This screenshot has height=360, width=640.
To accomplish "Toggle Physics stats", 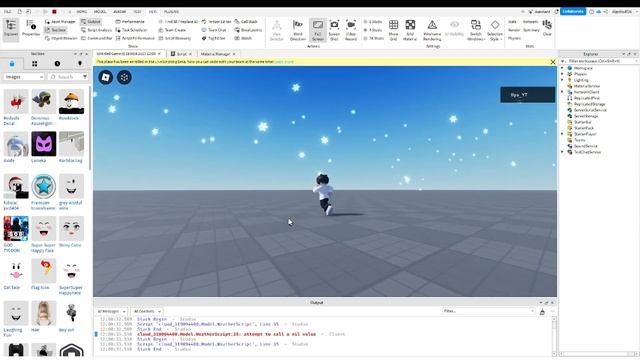I will [x=514, y=38].
